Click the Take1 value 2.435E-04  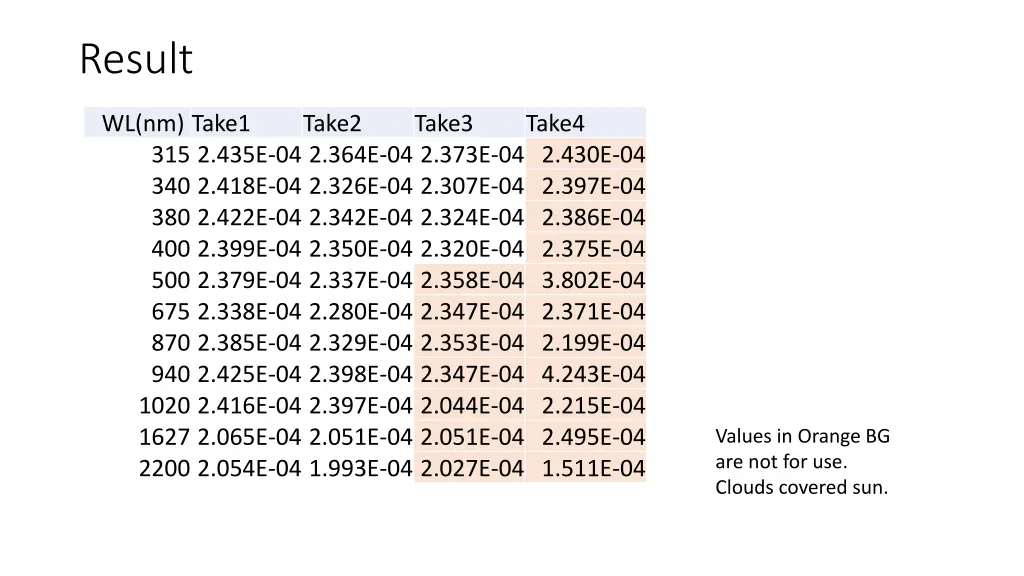point(249,155)
